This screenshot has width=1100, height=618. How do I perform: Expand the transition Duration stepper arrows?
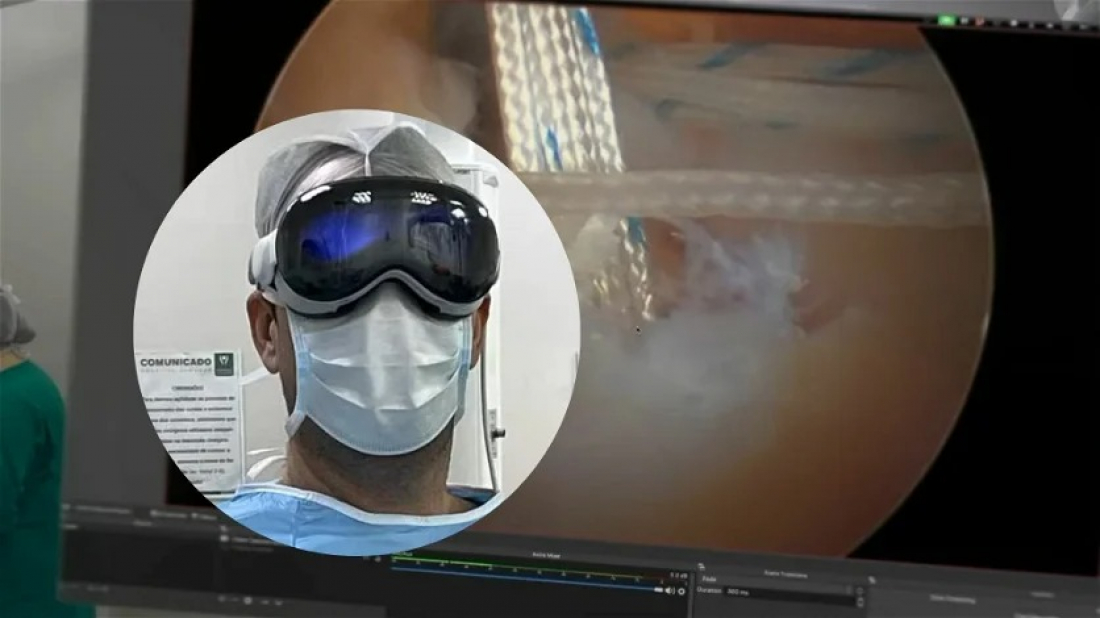tap(860, 594)
